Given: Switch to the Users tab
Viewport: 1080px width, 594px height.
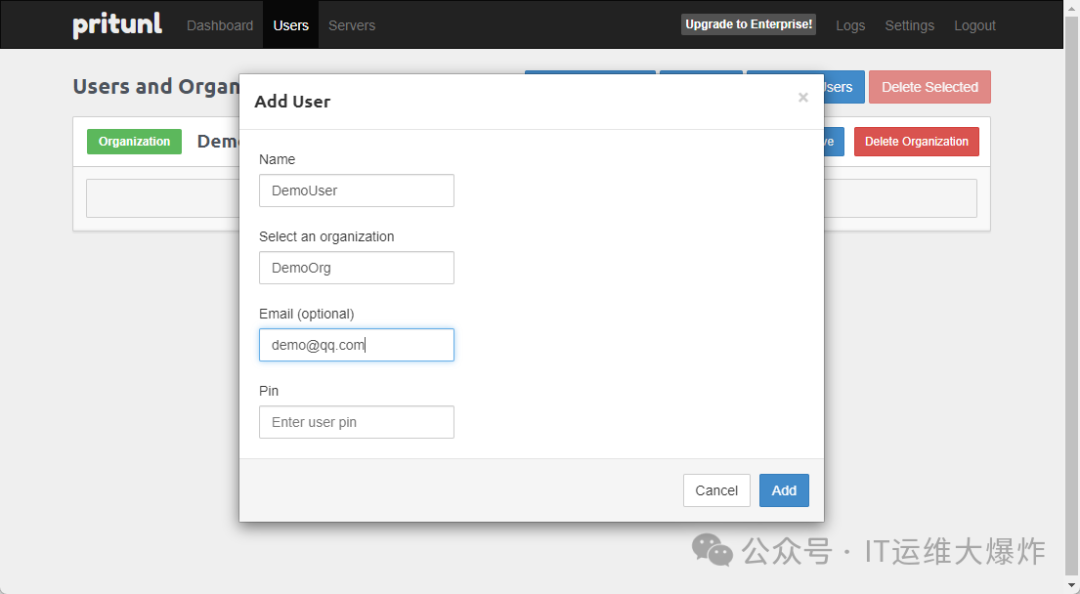Looking at the screenshot, I should [x=291, y=25].
